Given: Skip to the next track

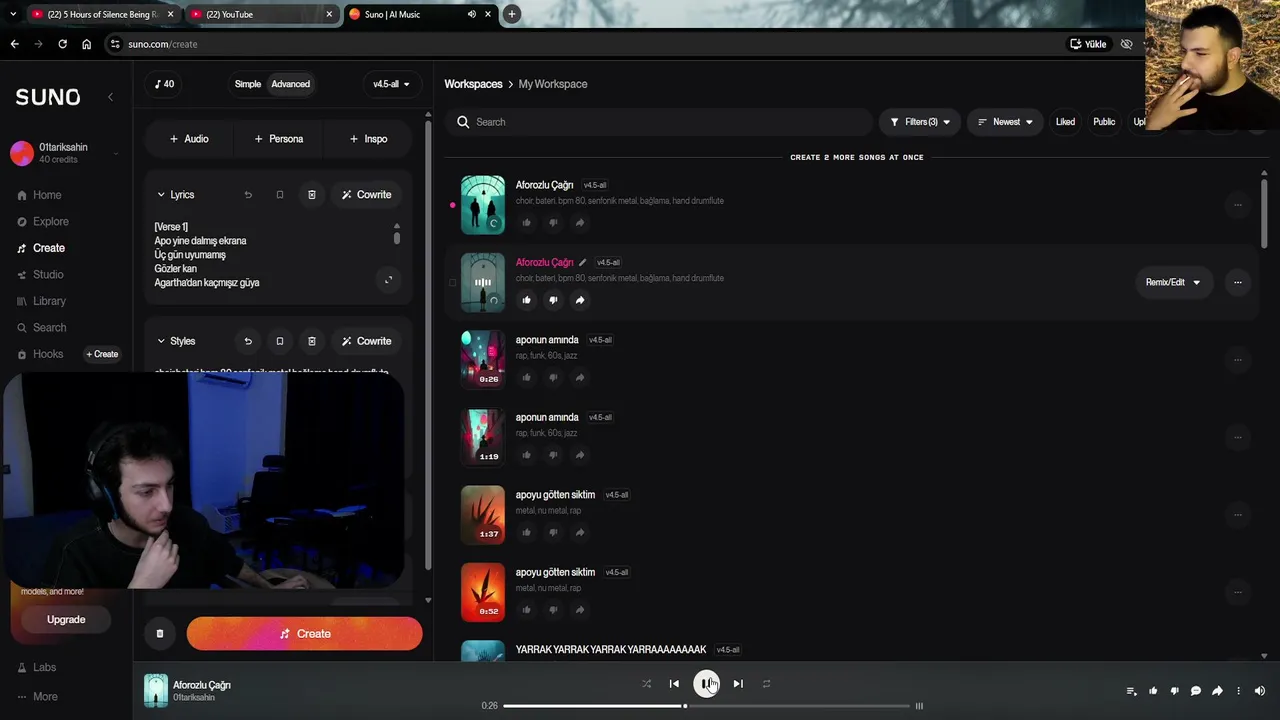Looking at the screenshot, I should pos(738,684).
